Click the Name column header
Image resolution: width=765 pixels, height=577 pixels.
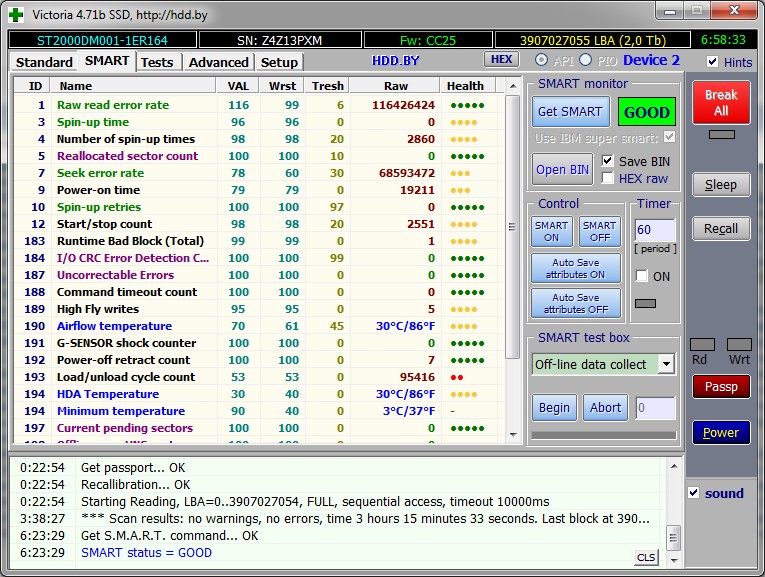click(x=133, y=86)
